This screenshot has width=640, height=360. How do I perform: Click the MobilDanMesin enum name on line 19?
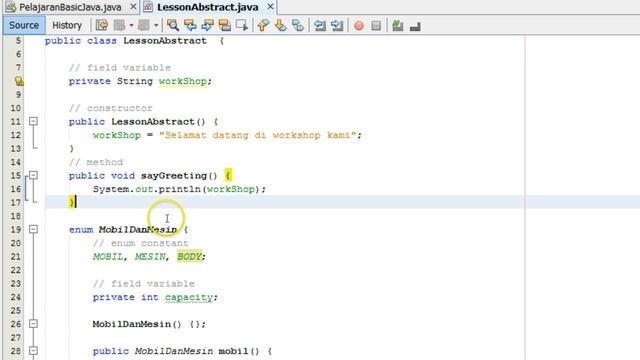(138, 229)
